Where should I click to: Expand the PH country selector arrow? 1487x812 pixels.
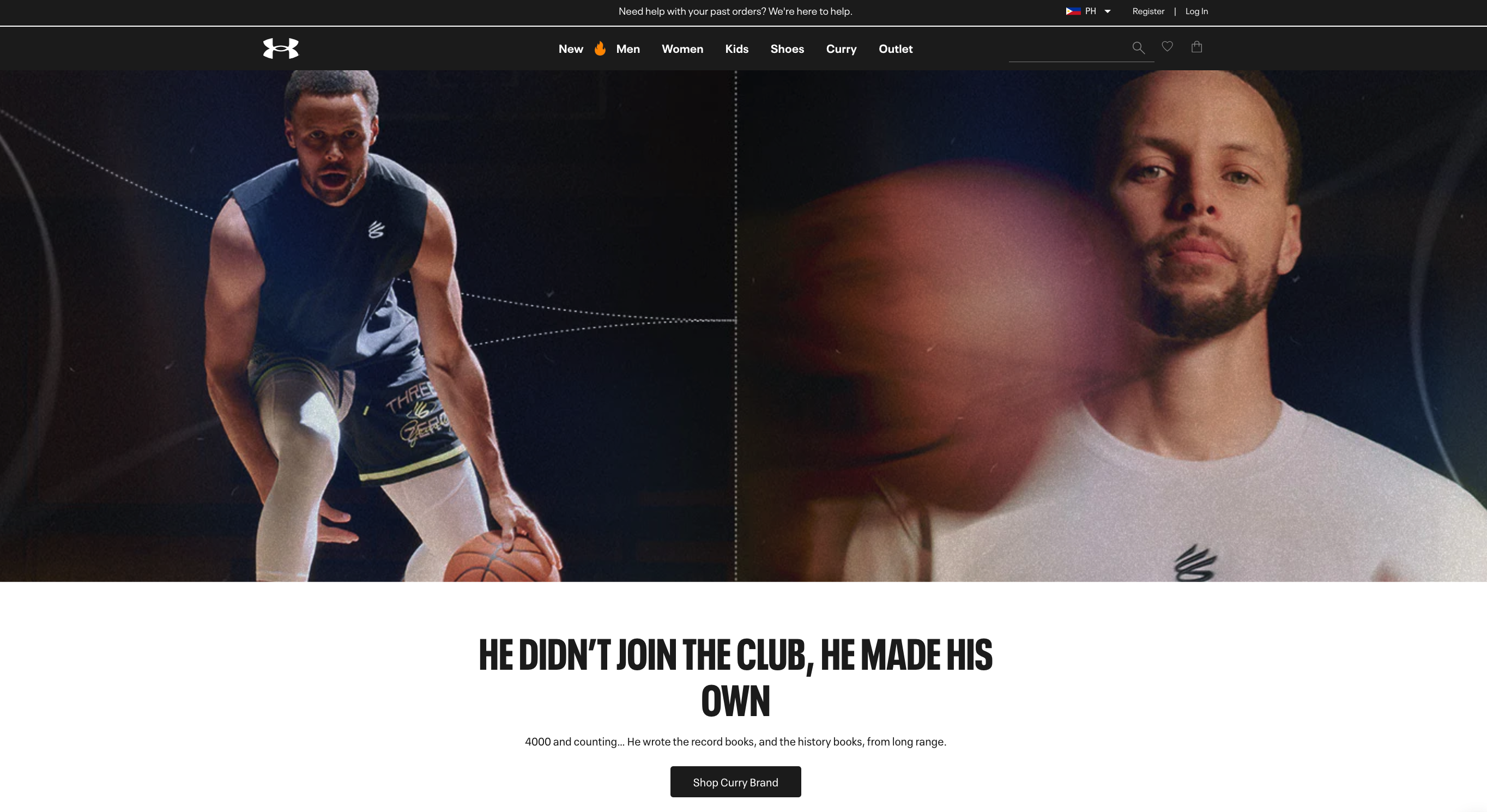(1107, 11)
